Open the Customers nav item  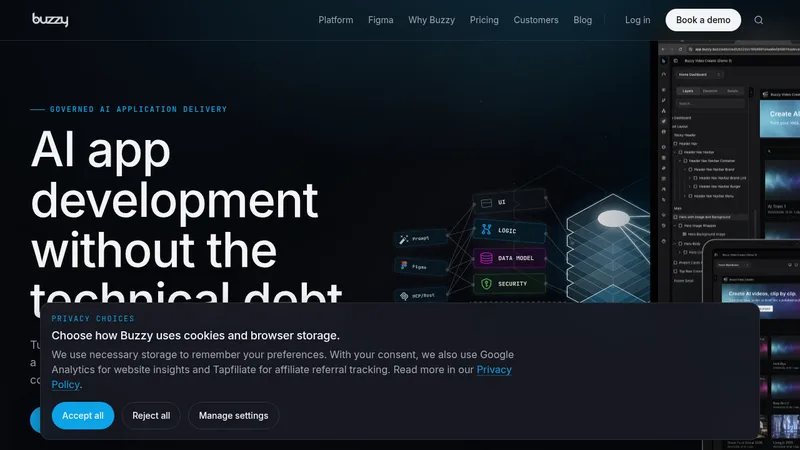coord(536,20)
